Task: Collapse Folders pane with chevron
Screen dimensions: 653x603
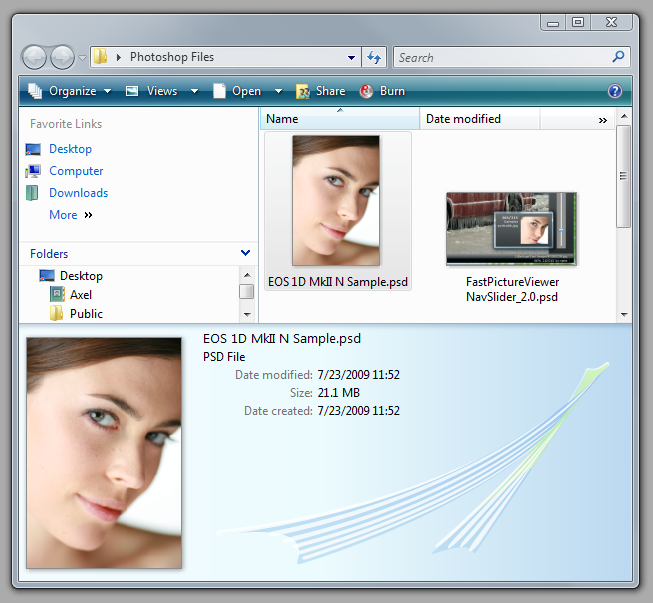Action: click(x=245, y=253)
